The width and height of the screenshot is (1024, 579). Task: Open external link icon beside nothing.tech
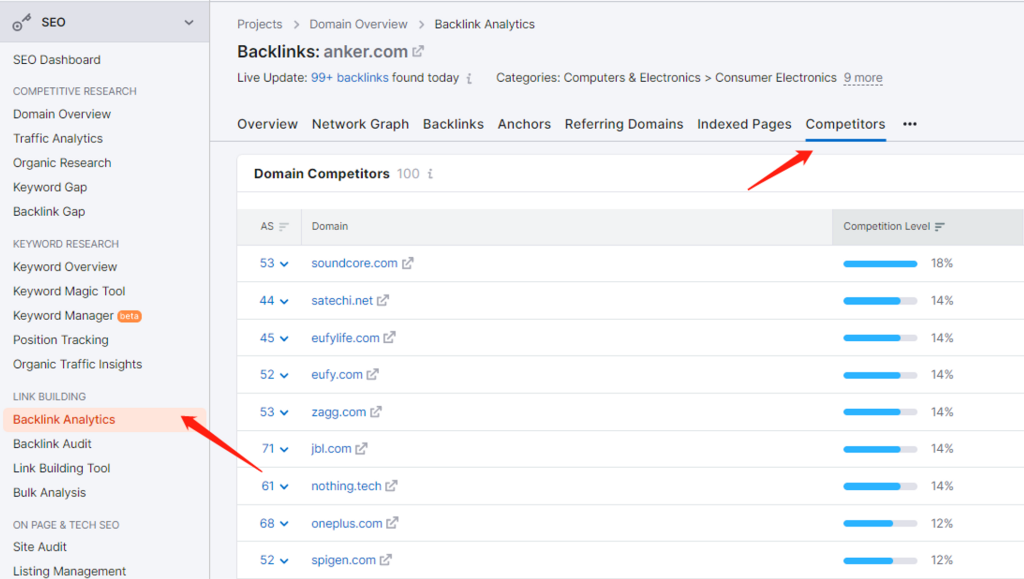391,486
